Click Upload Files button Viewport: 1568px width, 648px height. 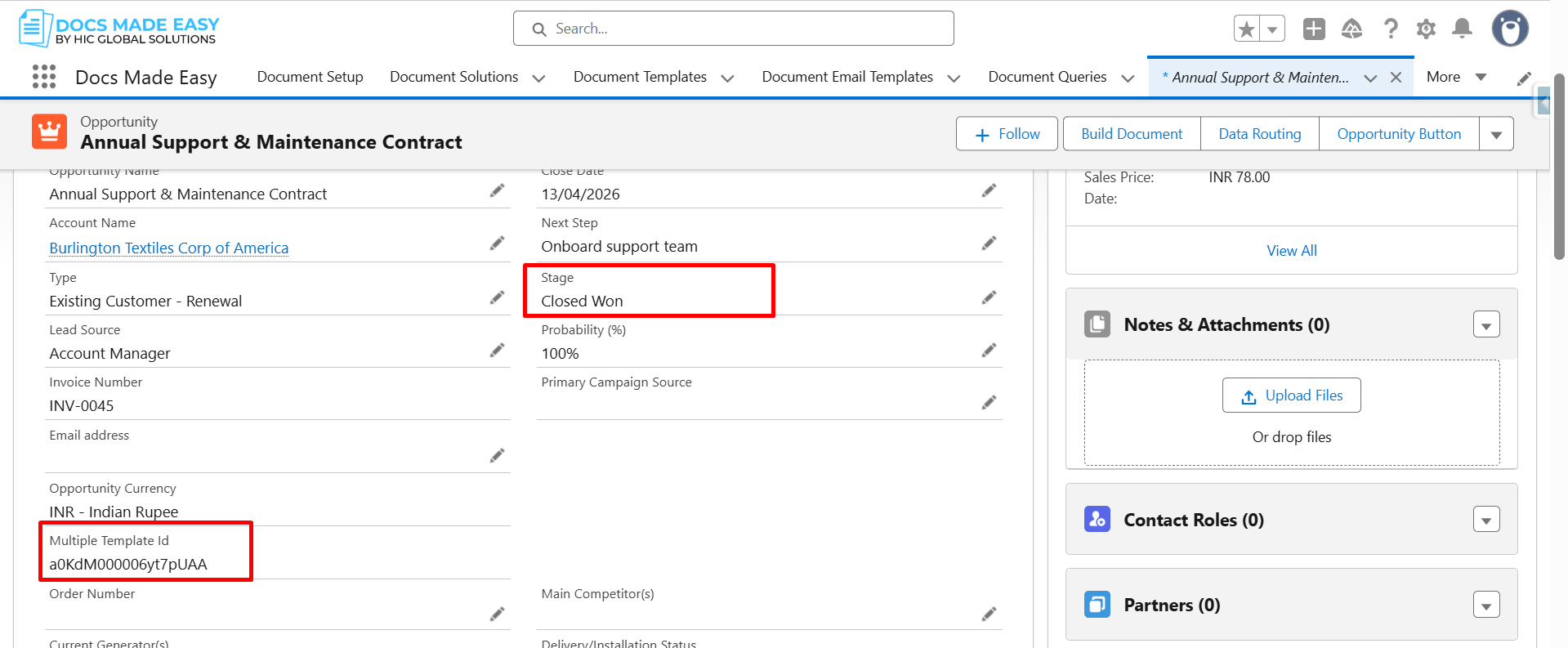[1292, 396]
